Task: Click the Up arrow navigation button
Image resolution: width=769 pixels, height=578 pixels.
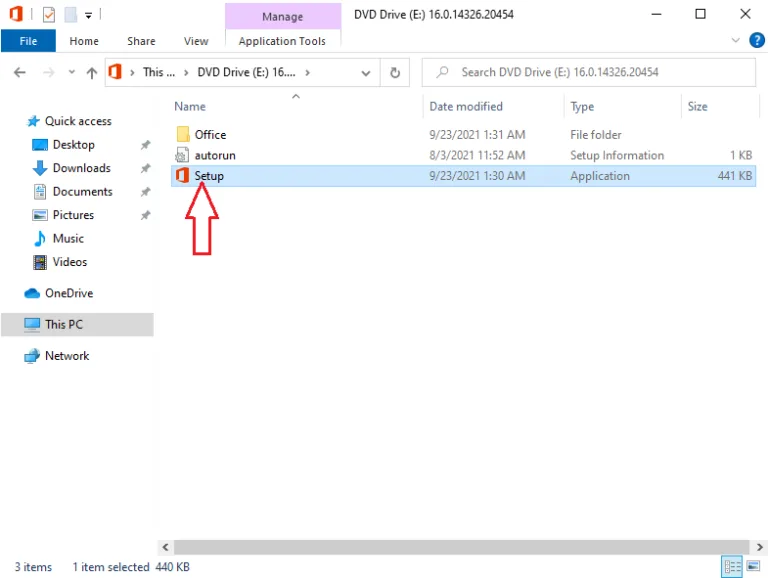Action: pyautogui.click(x=93, y=72)
